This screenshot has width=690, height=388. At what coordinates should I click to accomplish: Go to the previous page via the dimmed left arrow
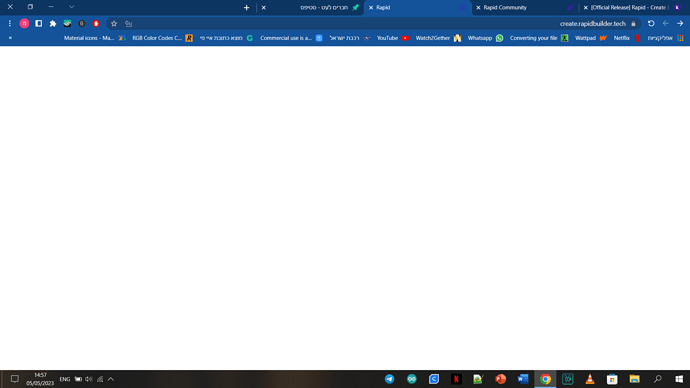666,24
